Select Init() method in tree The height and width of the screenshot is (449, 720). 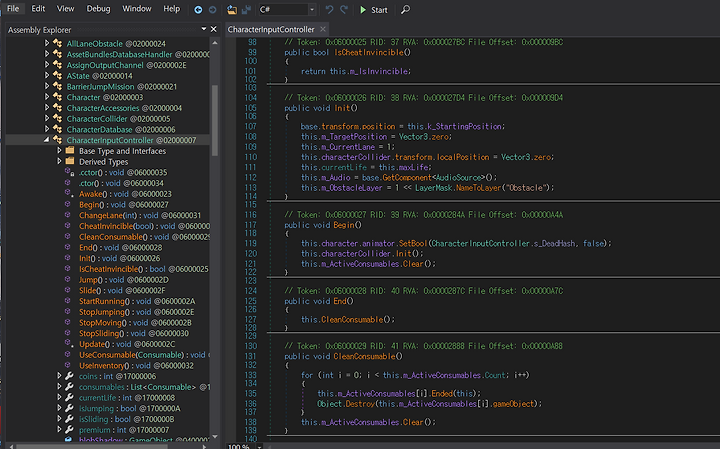pyautogui.click(x=119, y=258)
